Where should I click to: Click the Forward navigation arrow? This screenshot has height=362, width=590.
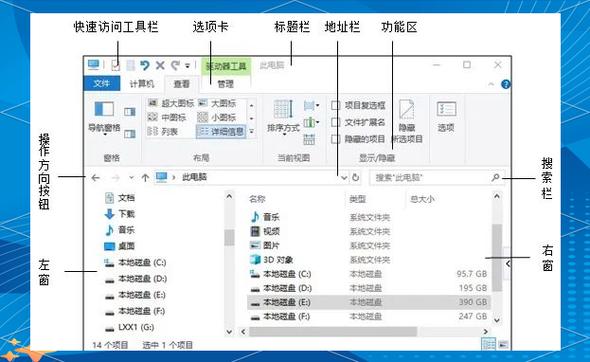click(116, 178)
